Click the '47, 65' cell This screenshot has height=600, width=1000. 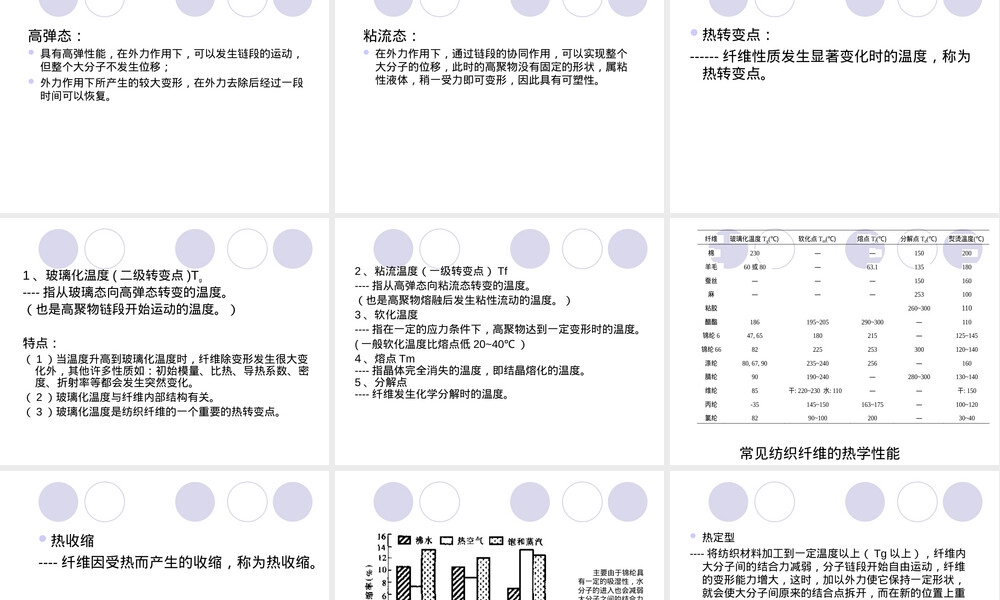(x=754, y=335)
